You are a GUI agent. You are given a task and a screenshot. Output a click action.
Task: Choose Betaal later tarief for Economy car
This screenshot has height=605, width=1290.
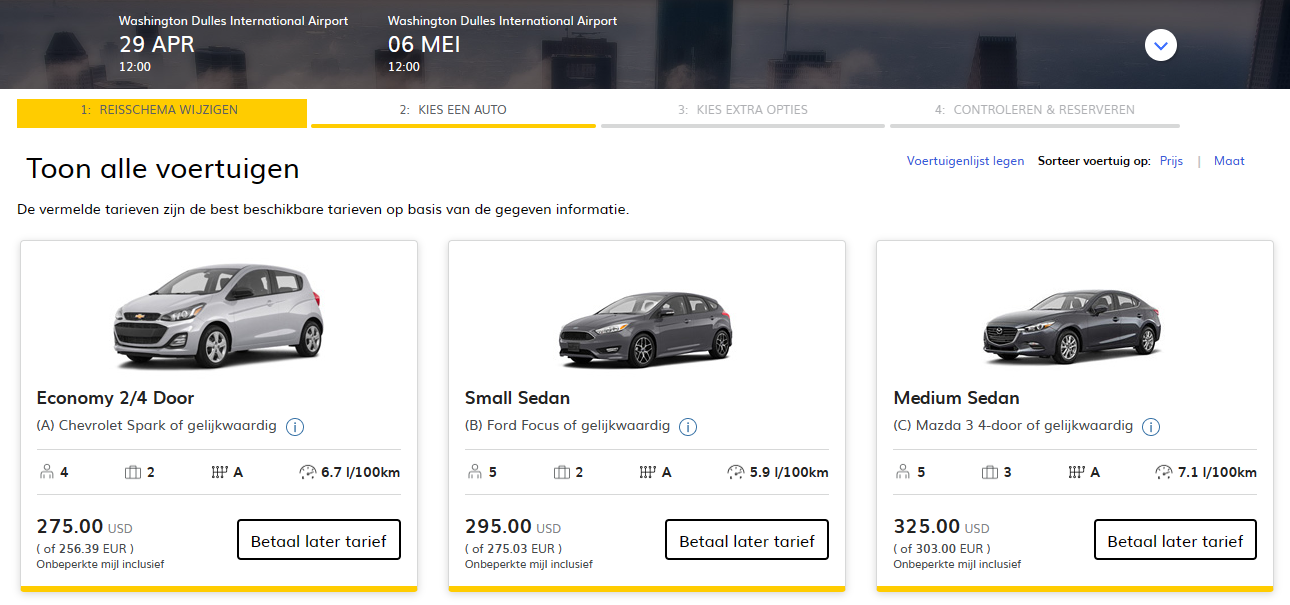pyautogui.click(x=318, y=540)
